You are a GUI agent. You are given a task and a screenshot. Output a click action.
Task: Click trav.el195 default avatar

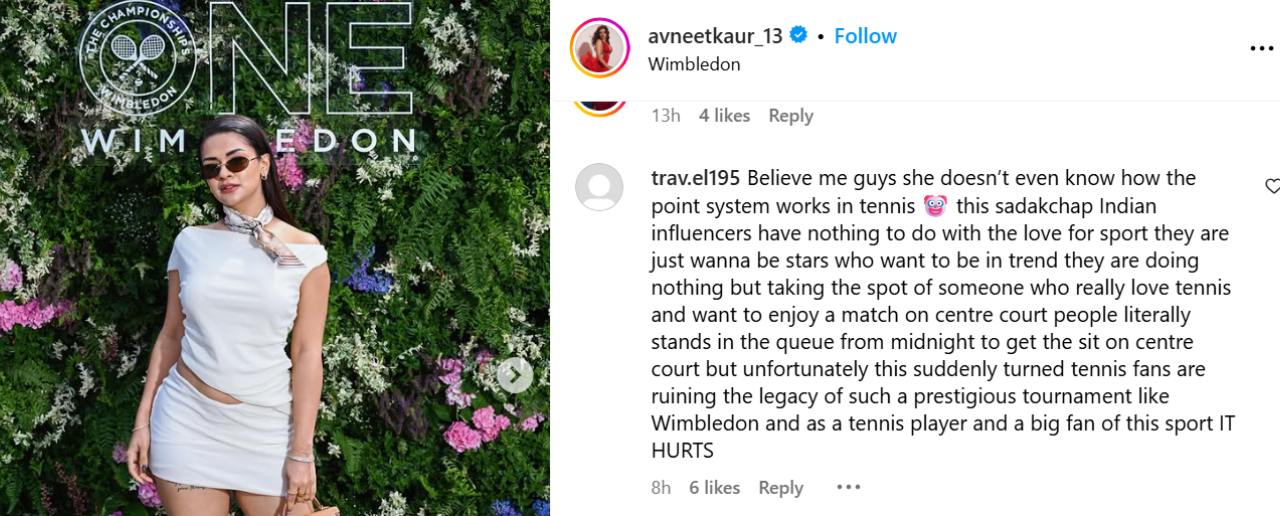pos(600,187)
